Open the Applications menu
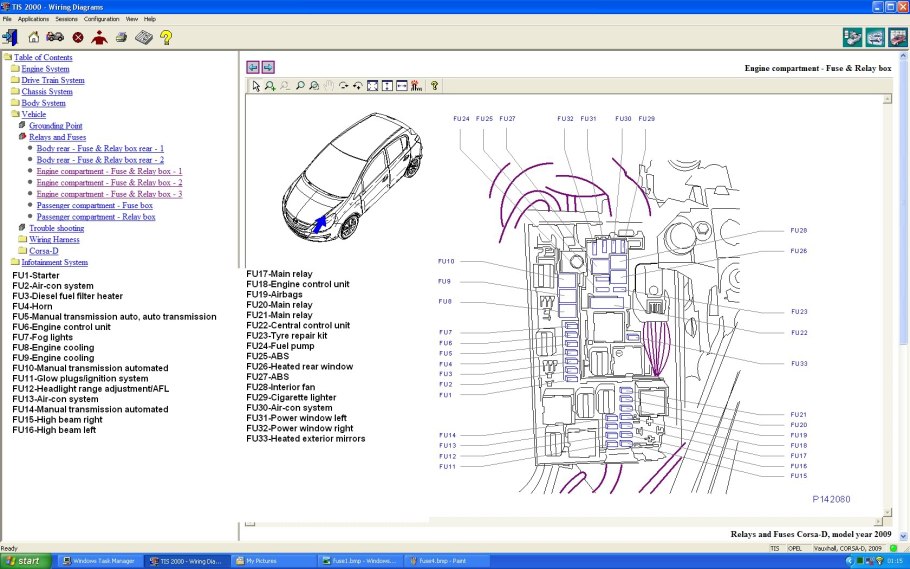The width and height of the screenshot is (910, 569). point(33,19)
